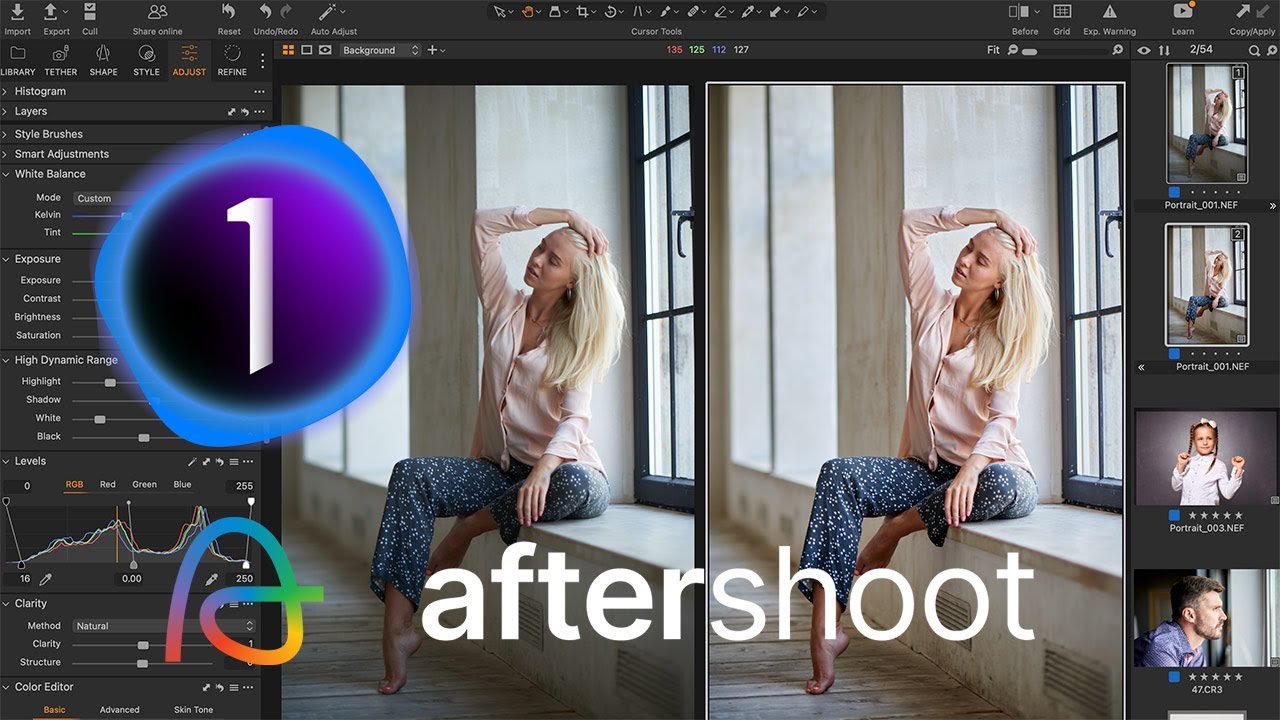Viewport: 1280px width, 720px height.
Task: Open Color Editor Skin Tone tab
Action: (194, 710)
